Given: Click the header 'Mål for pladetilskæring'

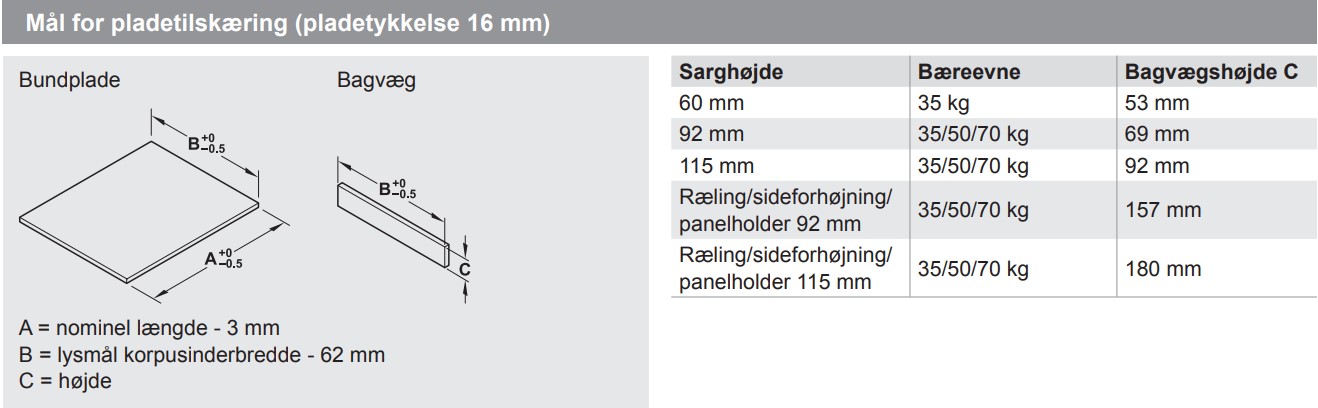Looking at the screenshot, I should (x=286, y=24).
